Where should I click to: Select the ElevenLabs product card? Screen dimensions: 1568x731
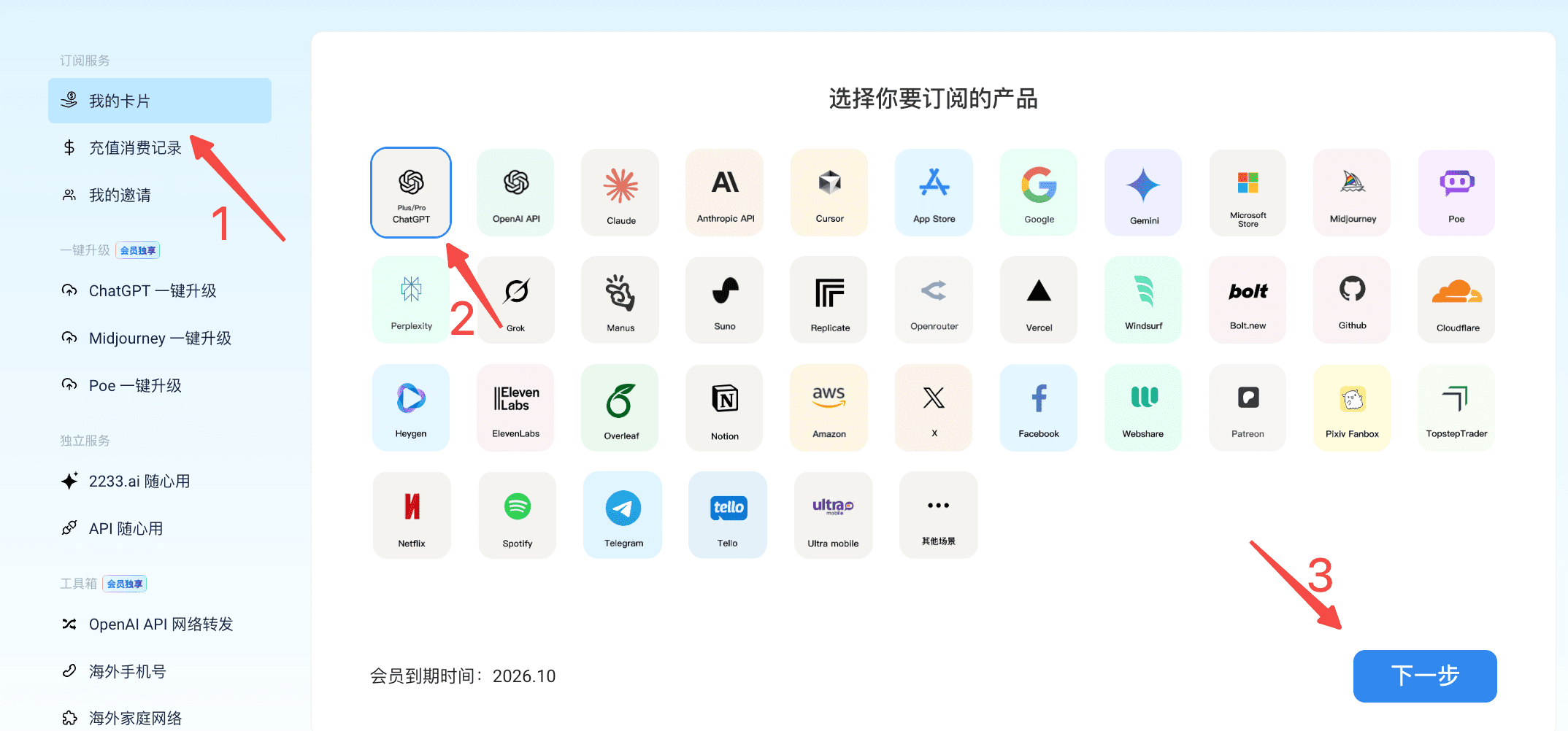pos(516,408)
